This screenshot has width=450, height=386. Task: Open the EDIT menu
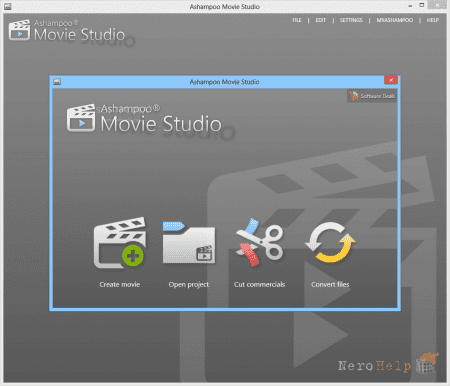tap(321, 20)
